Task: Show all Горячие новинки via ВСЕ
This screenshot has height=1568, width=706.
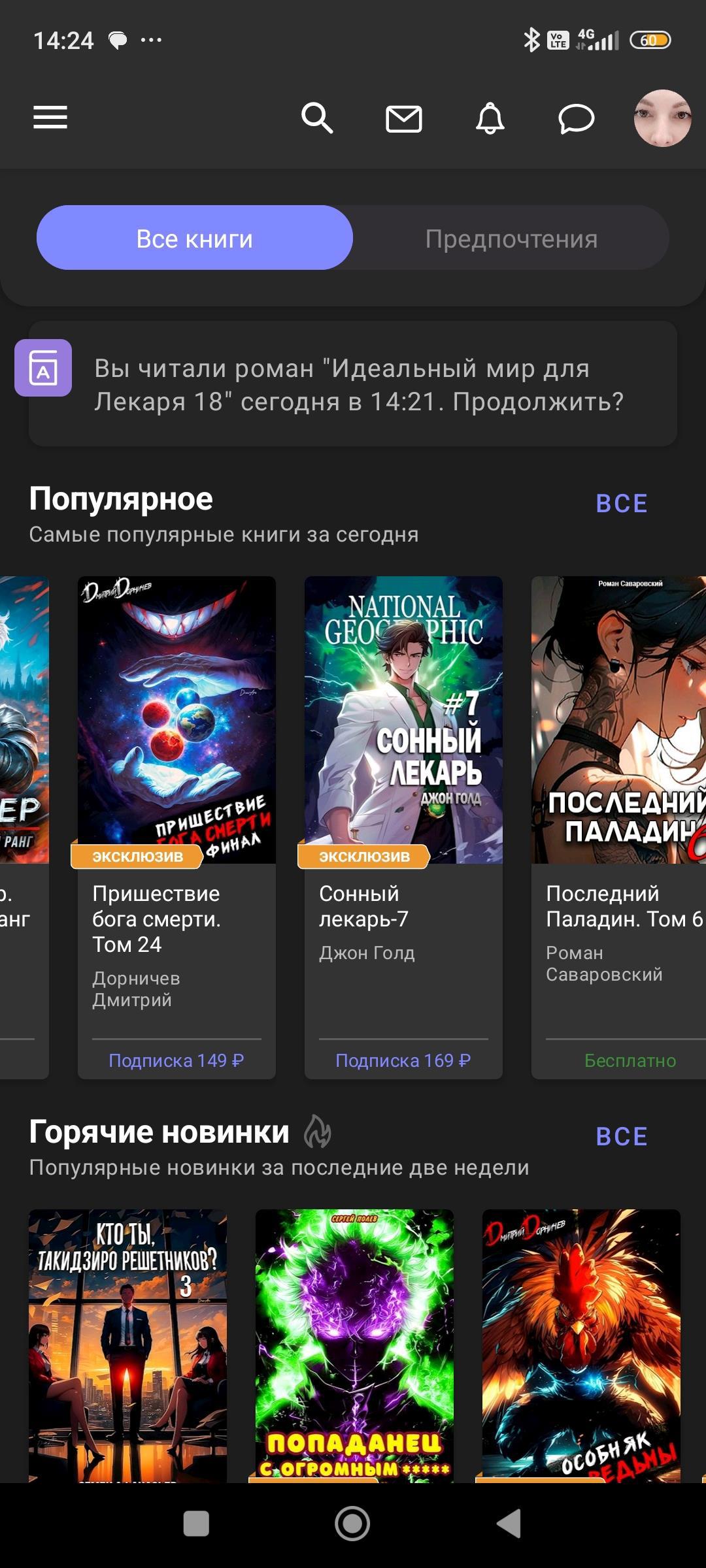Action: [622, 1137]
